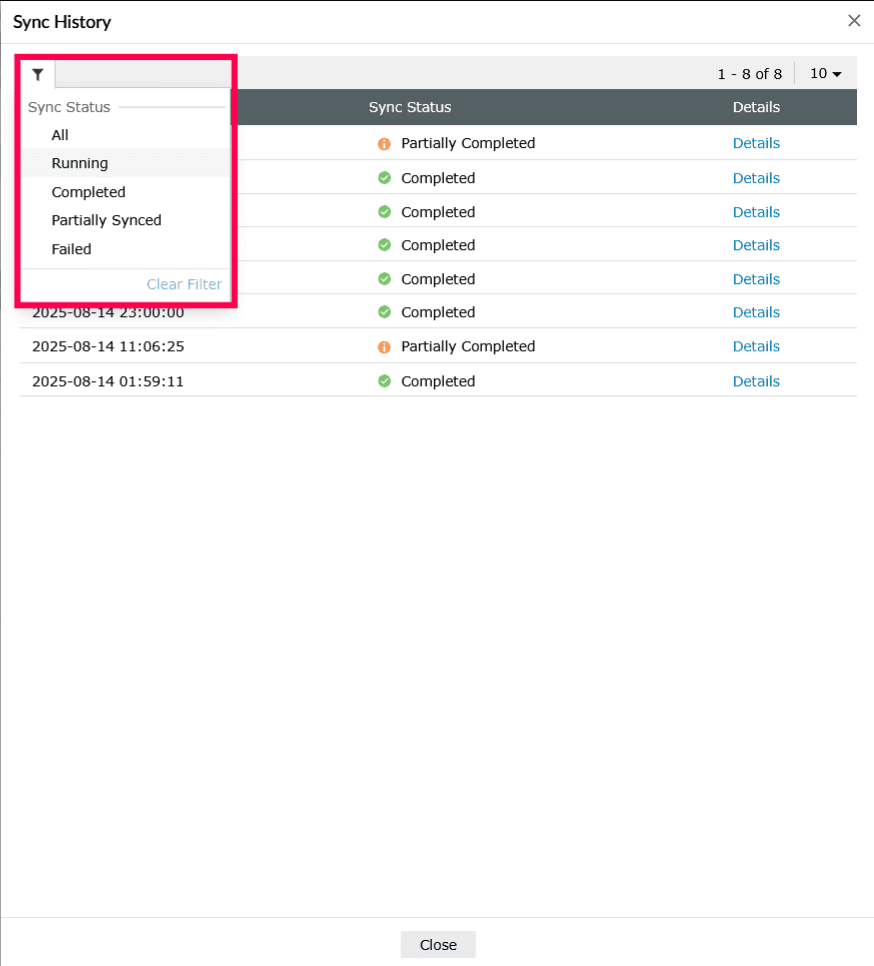Click orange info icon on 11:06:25 row
Viewport: 874px width, 966px height.
click(384, 347)
